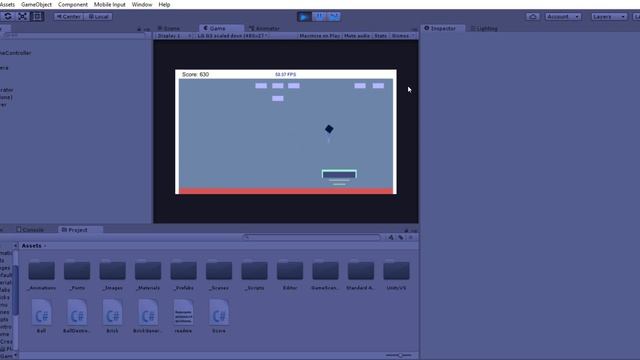This screenshot has width=640, height=360.
Task: Click the save search star icon
Action: [x=411, y=237]
